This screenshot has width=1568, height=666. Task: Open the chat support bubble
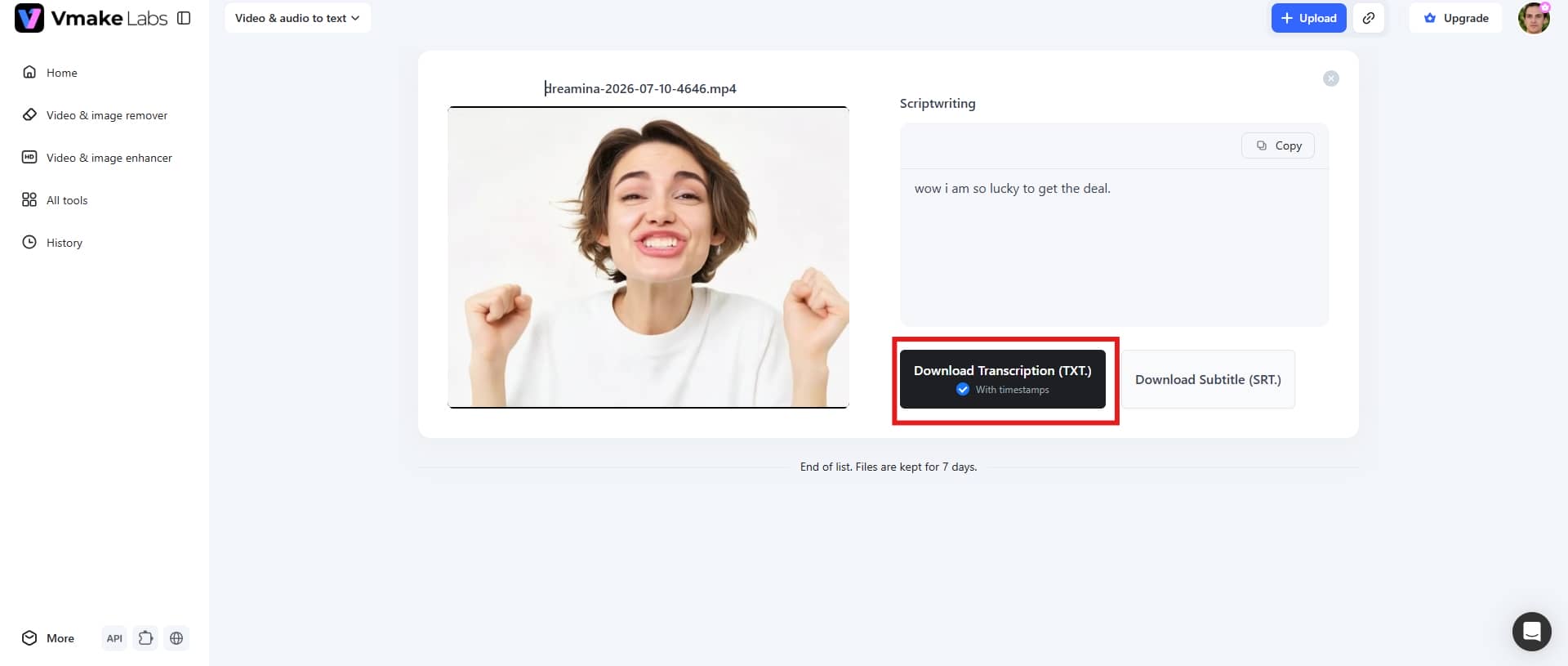[x=1532, y=632]
